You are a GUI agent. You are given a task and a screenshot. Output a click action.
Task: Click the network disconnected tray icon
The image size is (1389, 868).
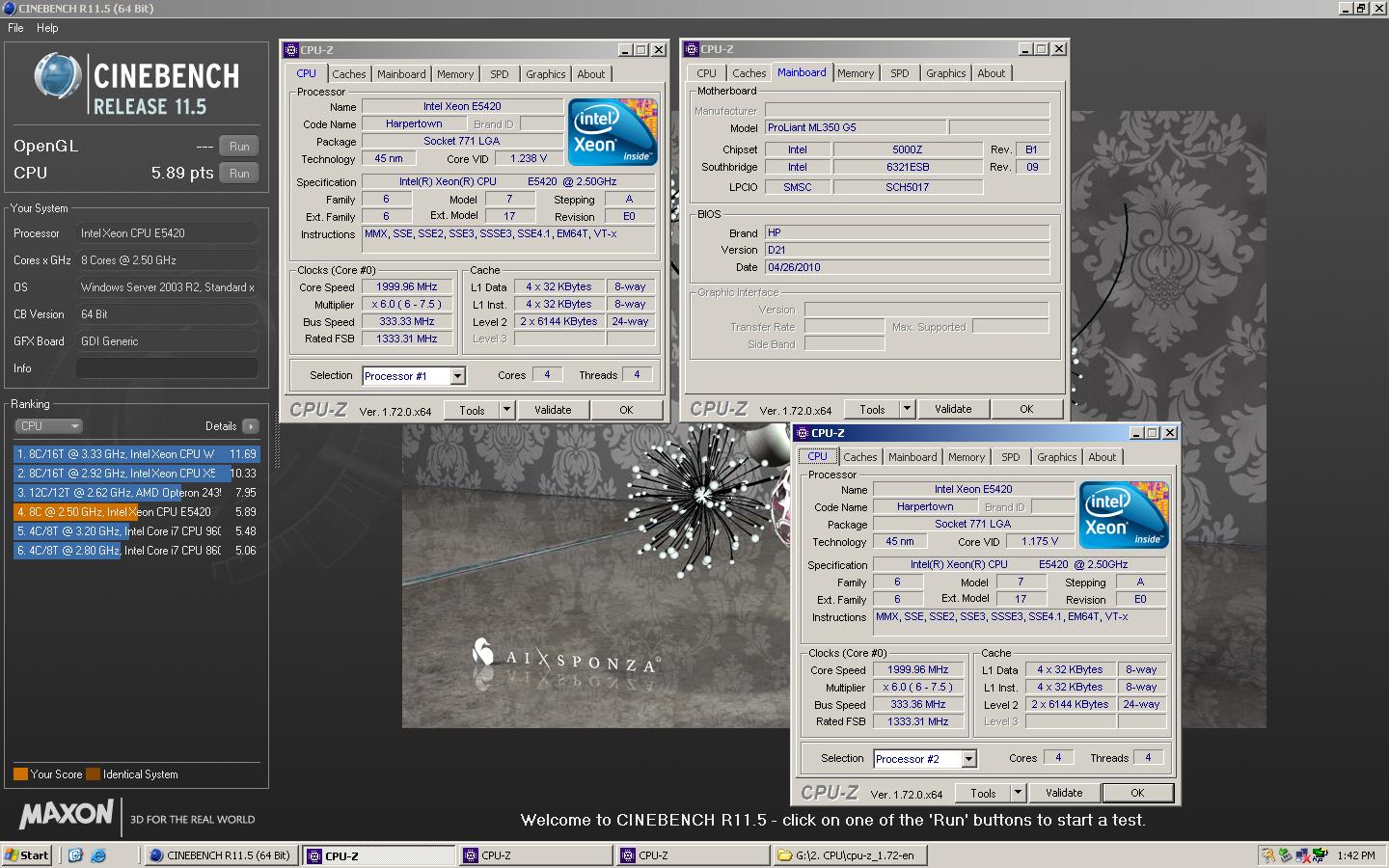click(1302, 855)
